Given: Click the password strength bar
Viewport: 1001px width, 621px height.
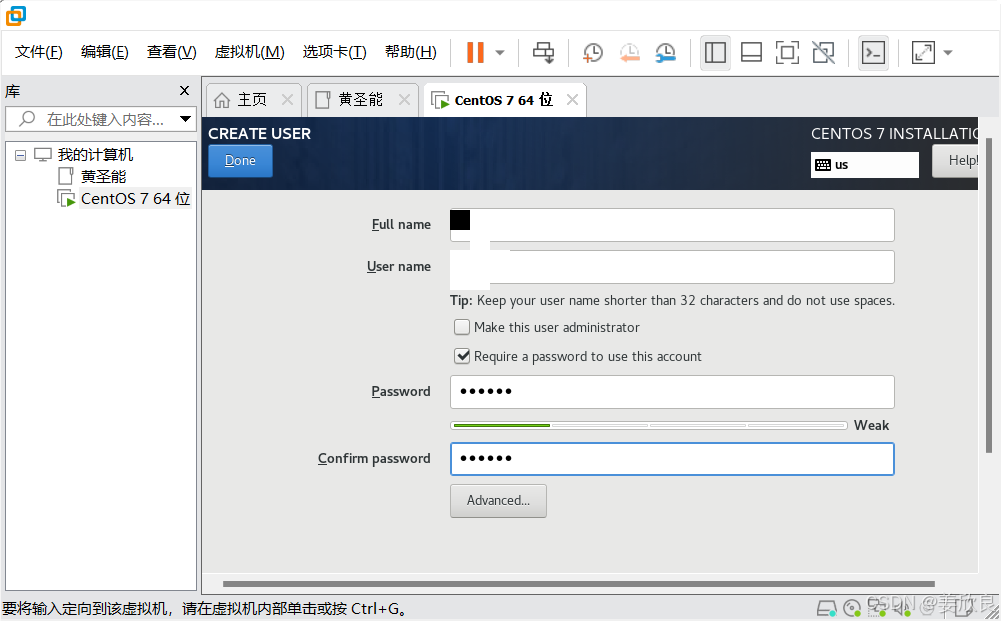Looking at the screenshot, I should click(x=649, y=425).
